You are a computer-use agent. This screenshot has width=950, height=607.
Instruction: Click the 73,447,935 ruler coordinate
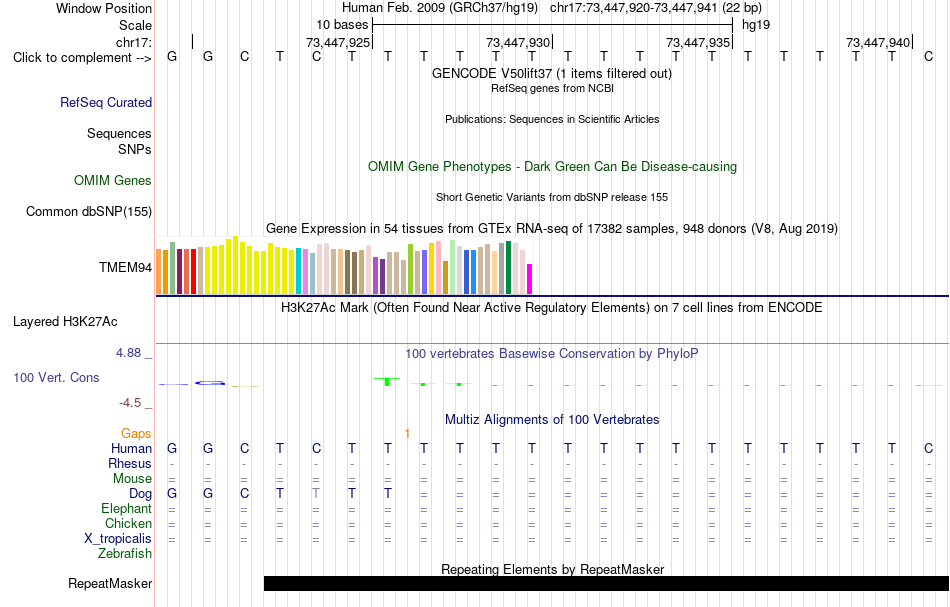point(698,42)
